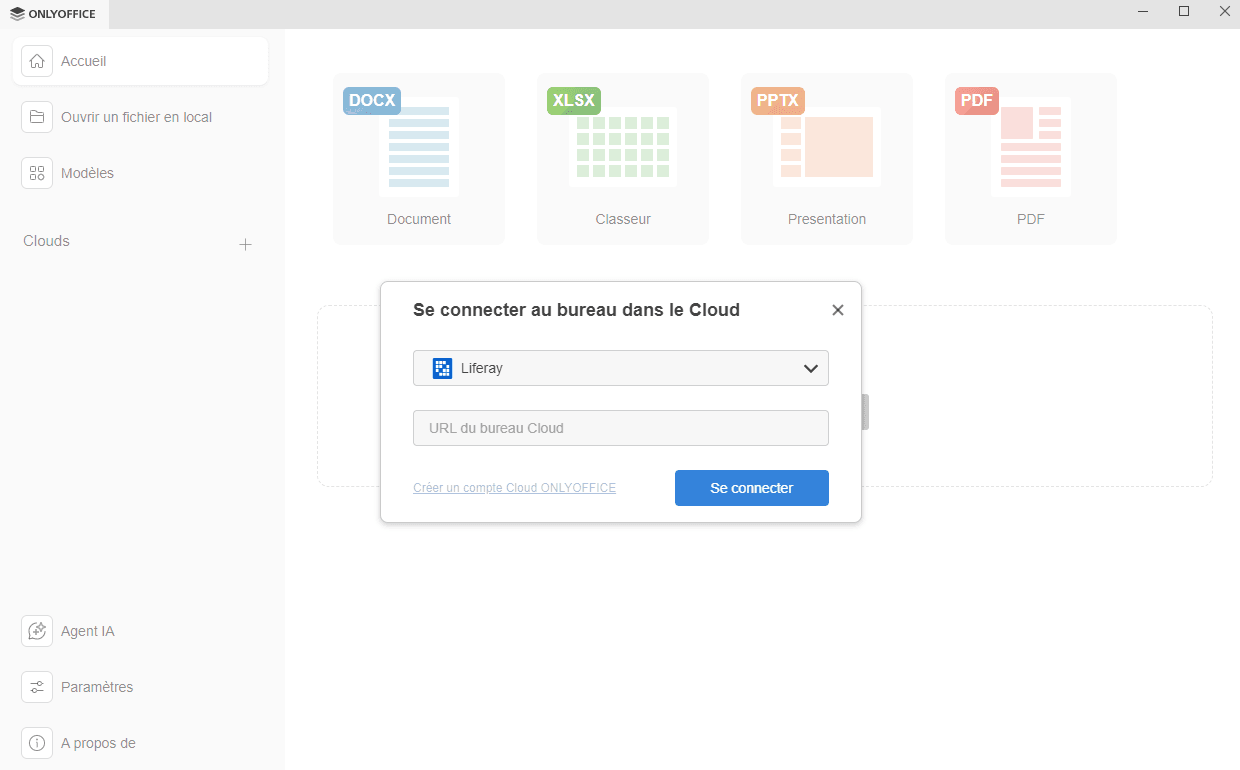Open the Paramètres settings icon

pyautogui.click(x=36, y=687)
